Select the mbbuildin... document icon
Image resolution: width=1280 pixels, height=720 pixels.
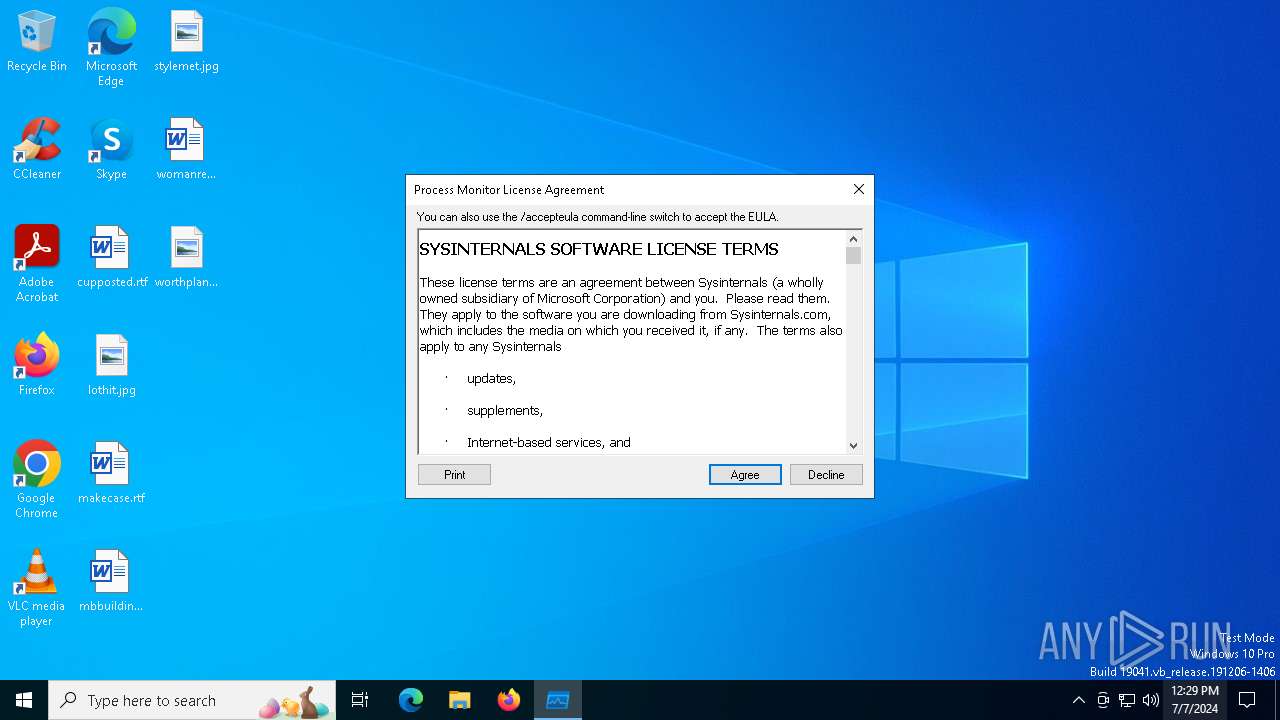[x=111, y=582]
